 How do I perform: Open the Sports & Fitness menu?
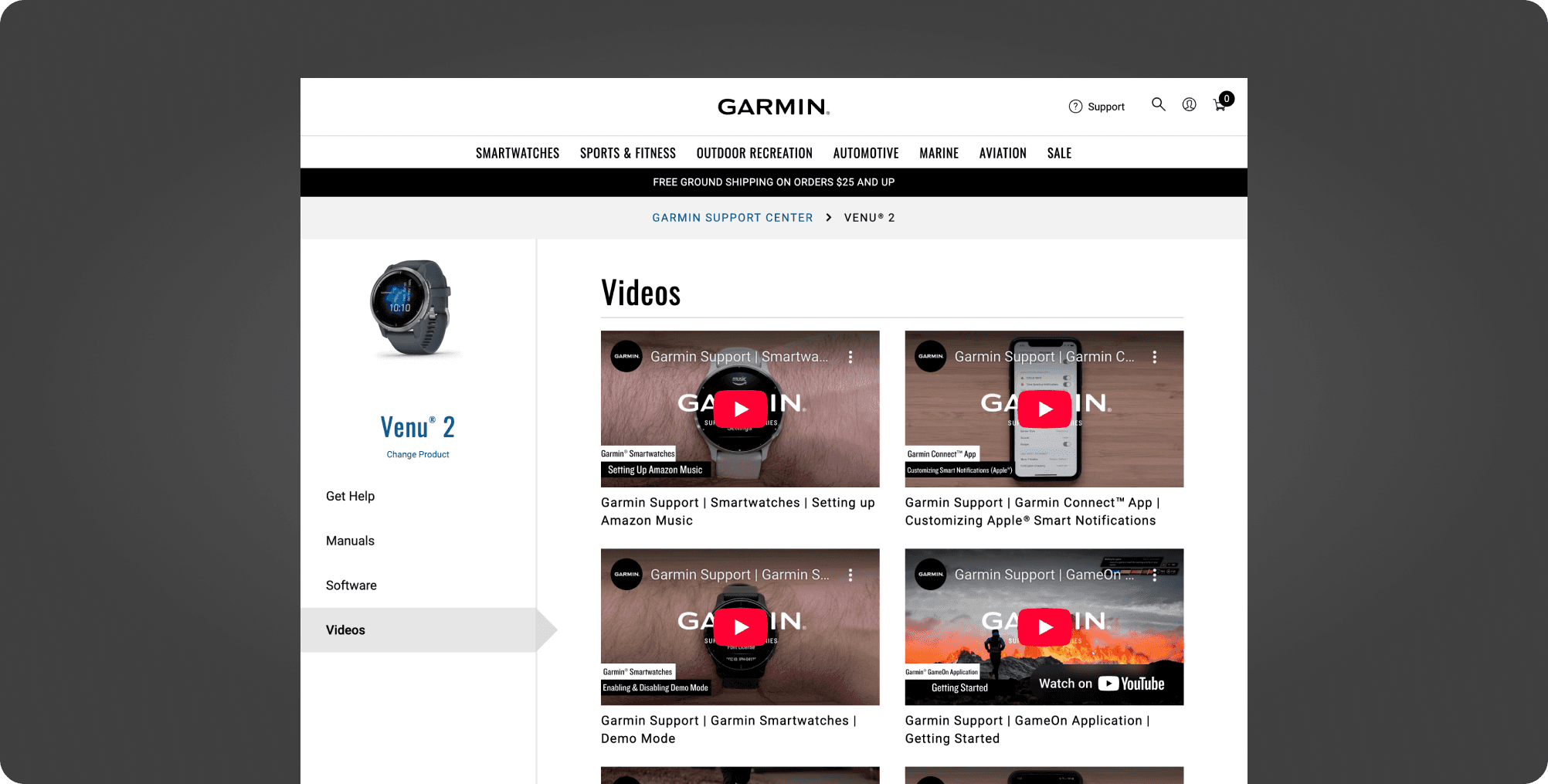tap(628, 153)
